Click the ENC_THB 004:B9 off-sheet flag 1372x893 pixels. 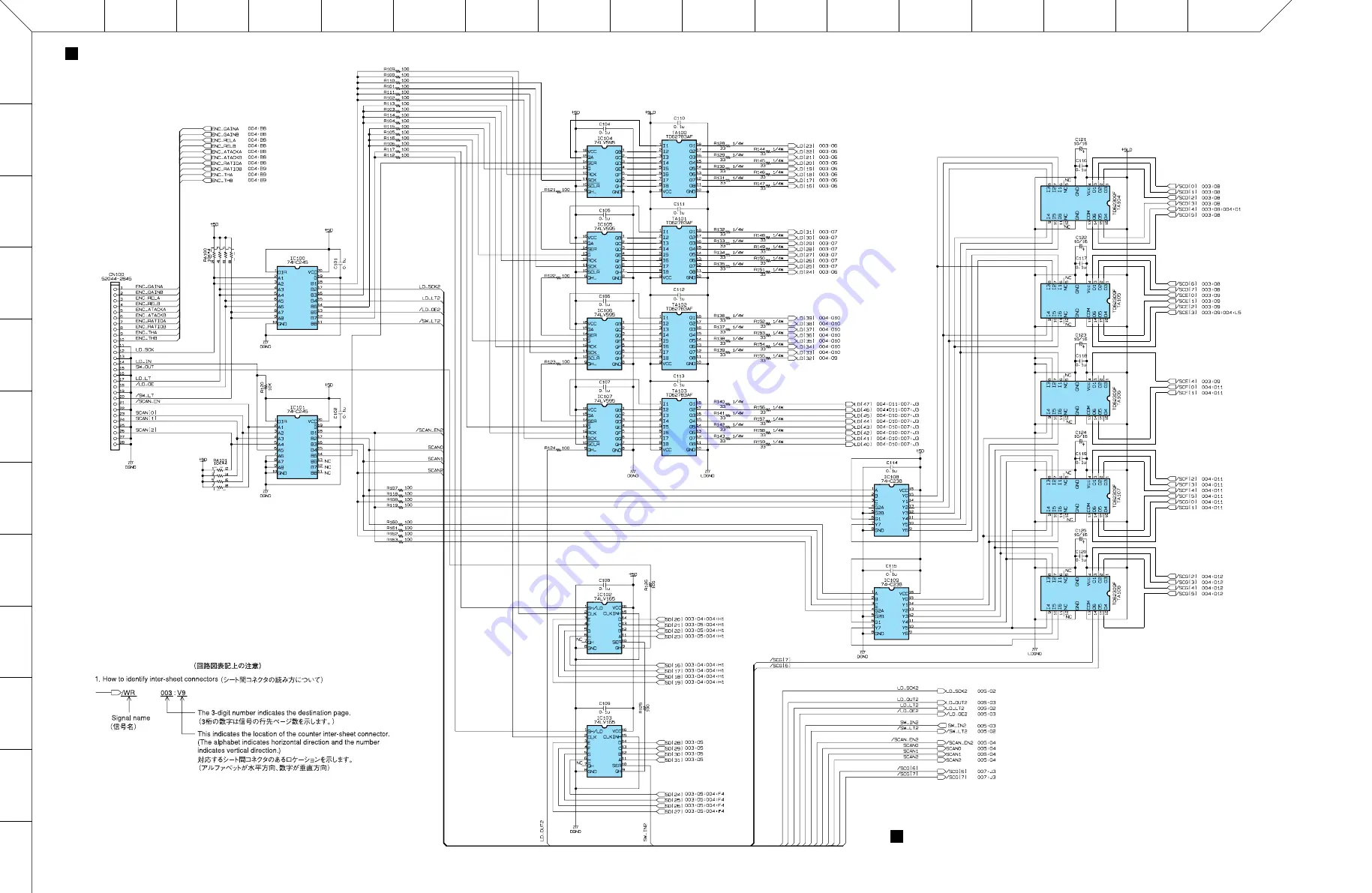(235, 181)
